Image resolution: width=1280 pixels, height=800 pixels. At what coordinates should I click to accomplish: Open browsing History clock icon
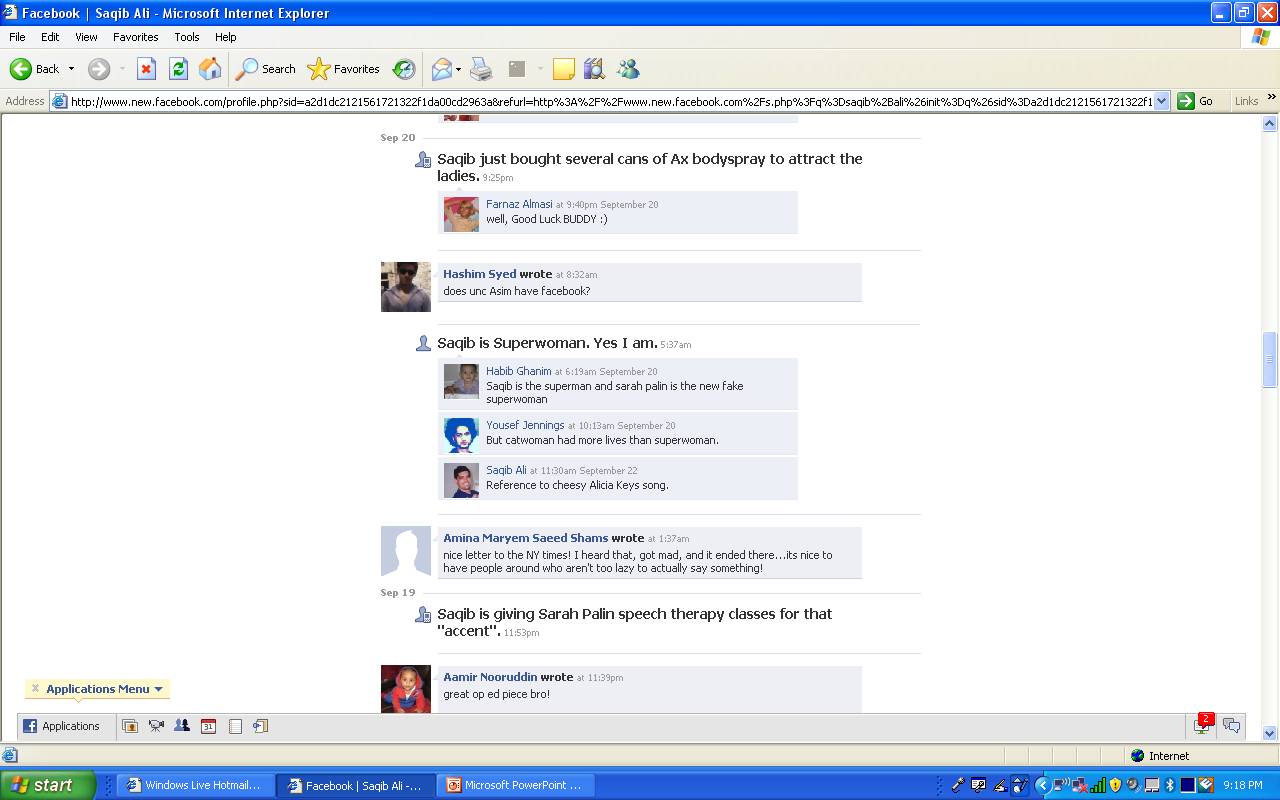click(x=404, y=69)
